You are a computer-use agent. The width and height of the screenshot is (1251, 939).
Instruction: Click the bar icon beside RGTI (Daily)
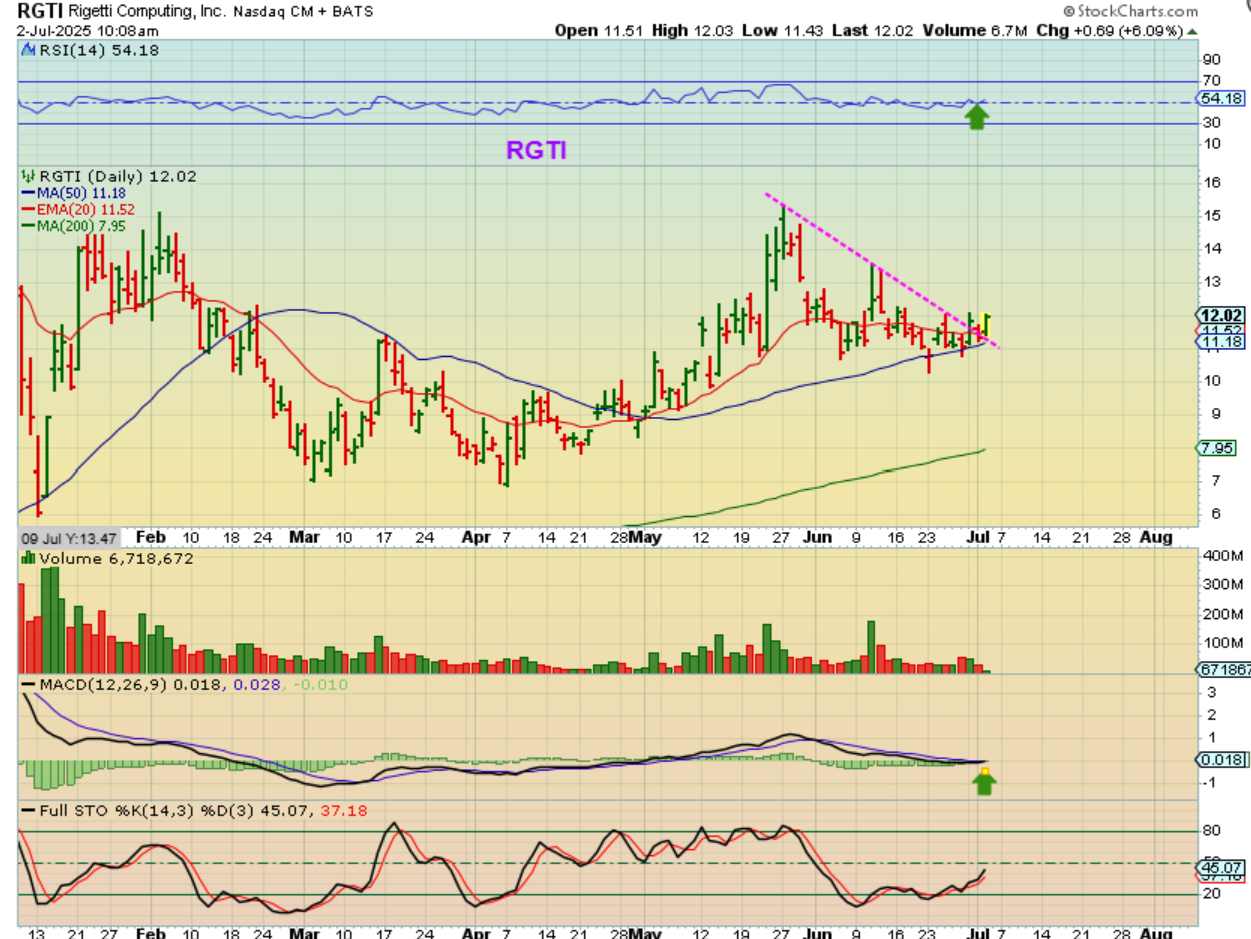tap(28, 176)
